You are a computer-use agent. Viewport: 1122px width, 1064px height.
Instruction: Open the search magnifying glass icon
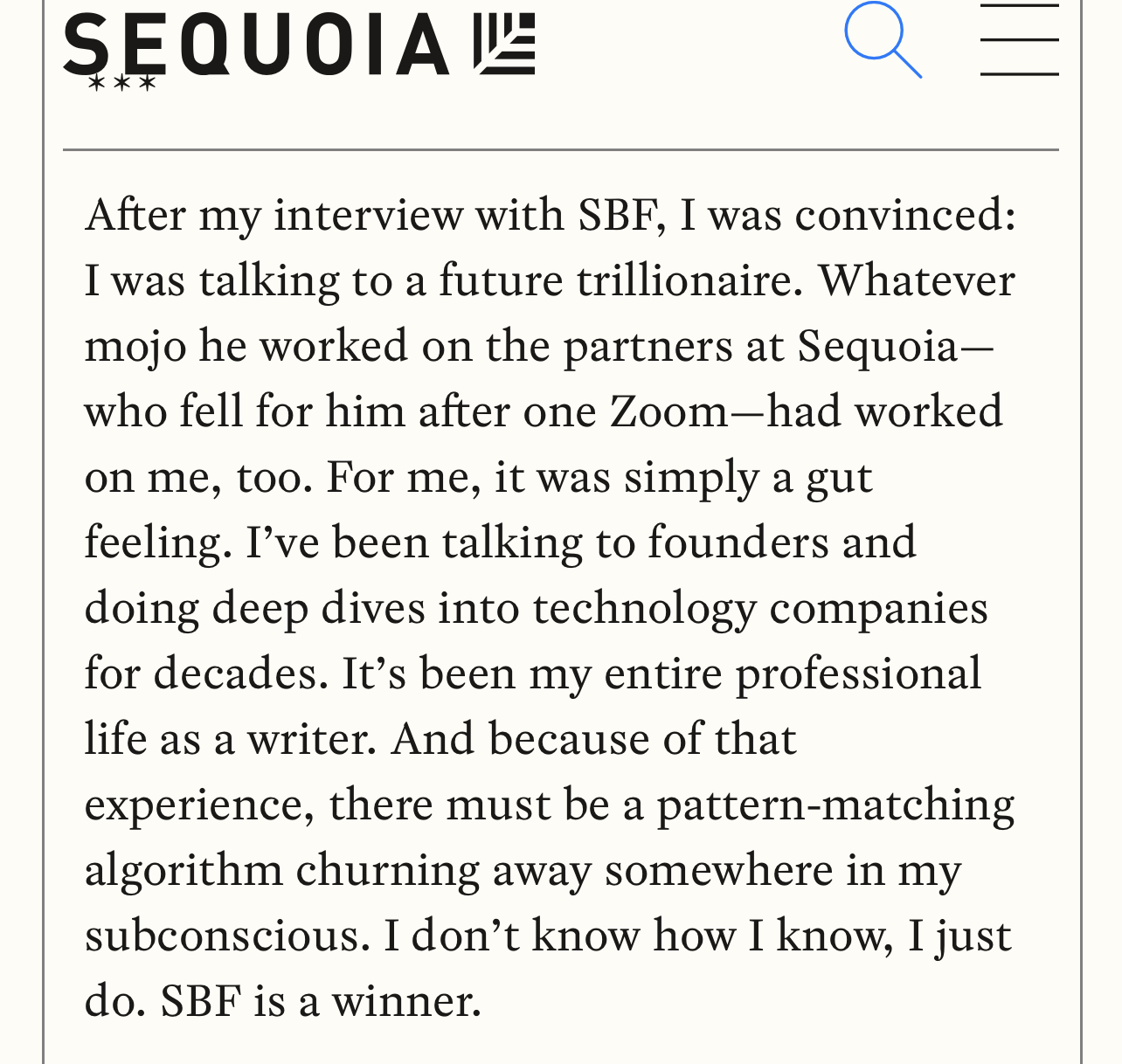point(883,40)
